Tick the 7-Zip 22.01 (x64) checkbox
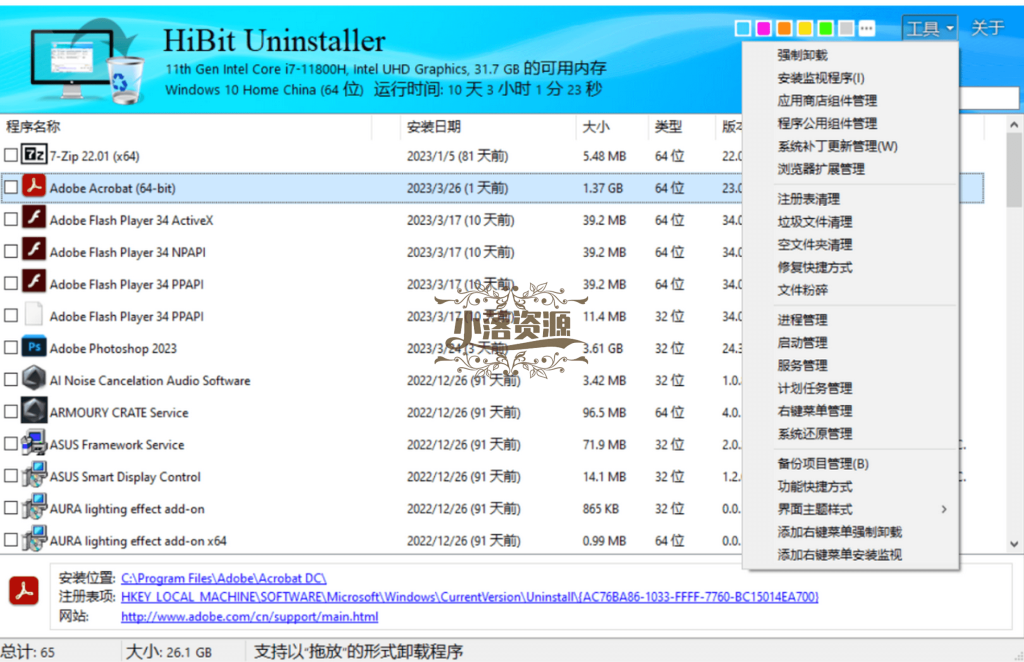The image size is (1024, 662). tap(10, 155)
